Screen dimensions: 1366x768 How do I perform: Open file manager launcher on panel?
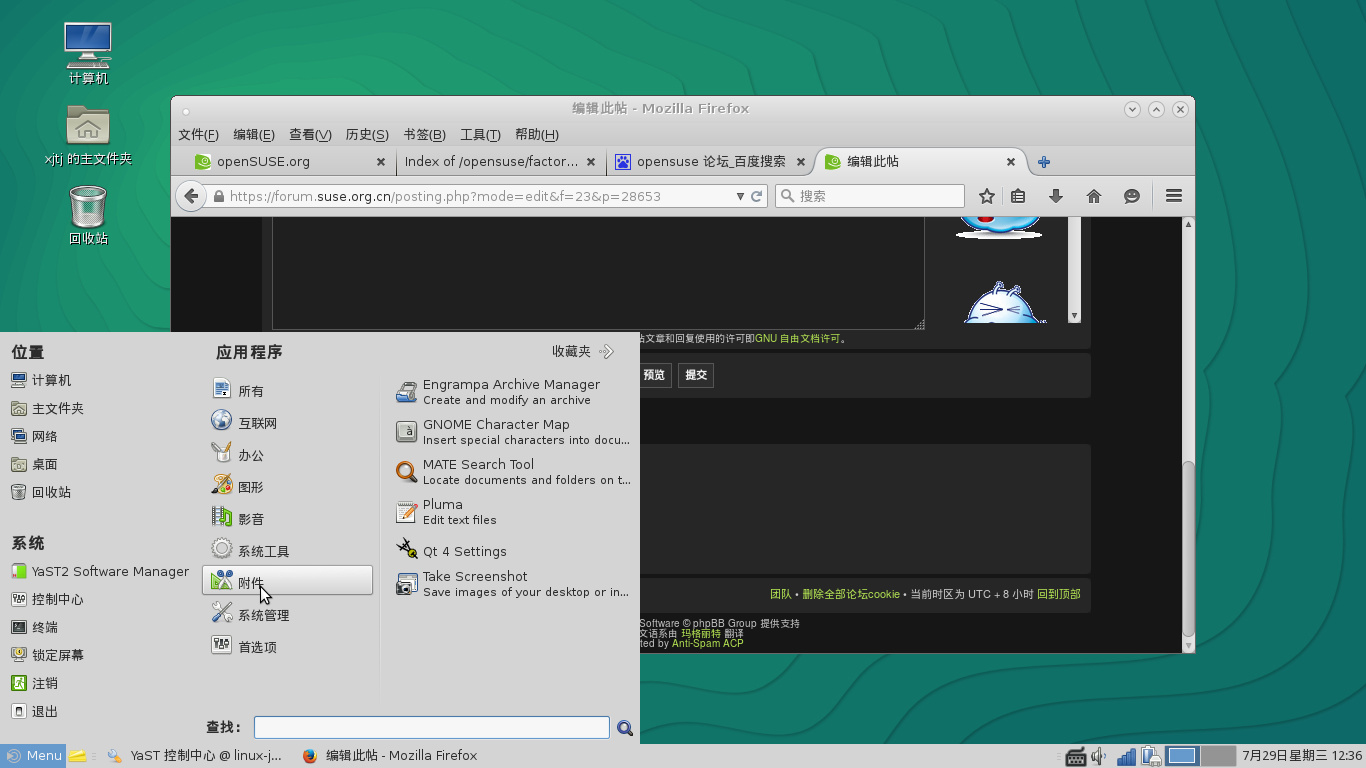77,755
